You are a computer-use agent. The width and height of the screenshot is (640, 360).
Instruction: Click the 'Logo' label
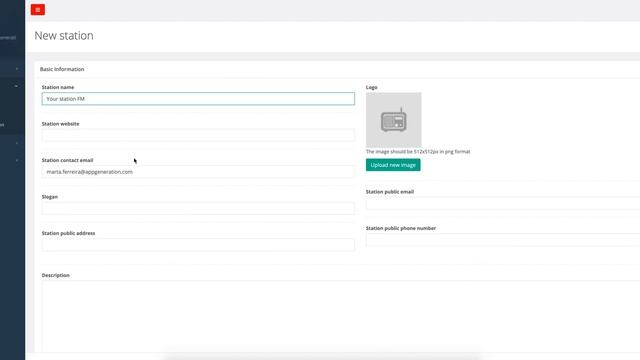pos(371,87)
